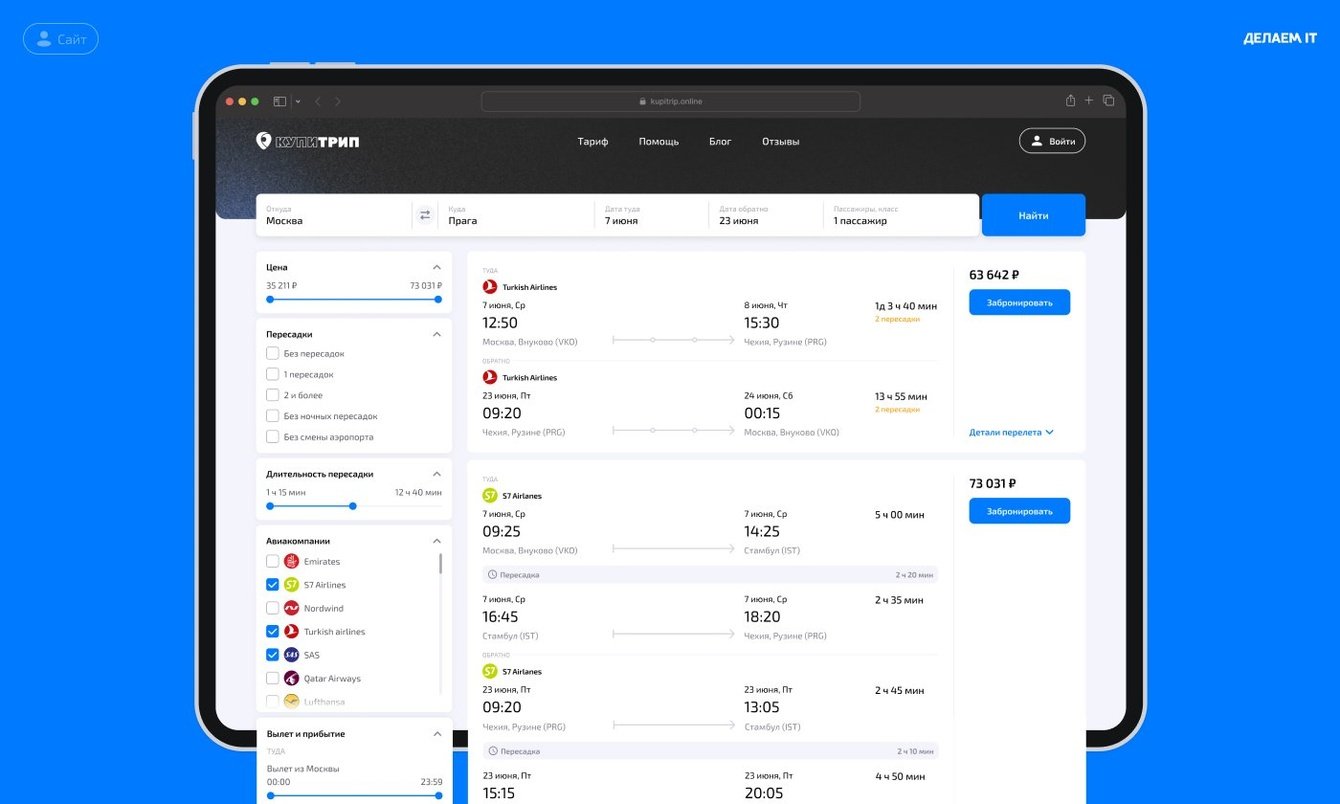
Task: Click the SAS logo in airline filter
Action: point(291,655)
